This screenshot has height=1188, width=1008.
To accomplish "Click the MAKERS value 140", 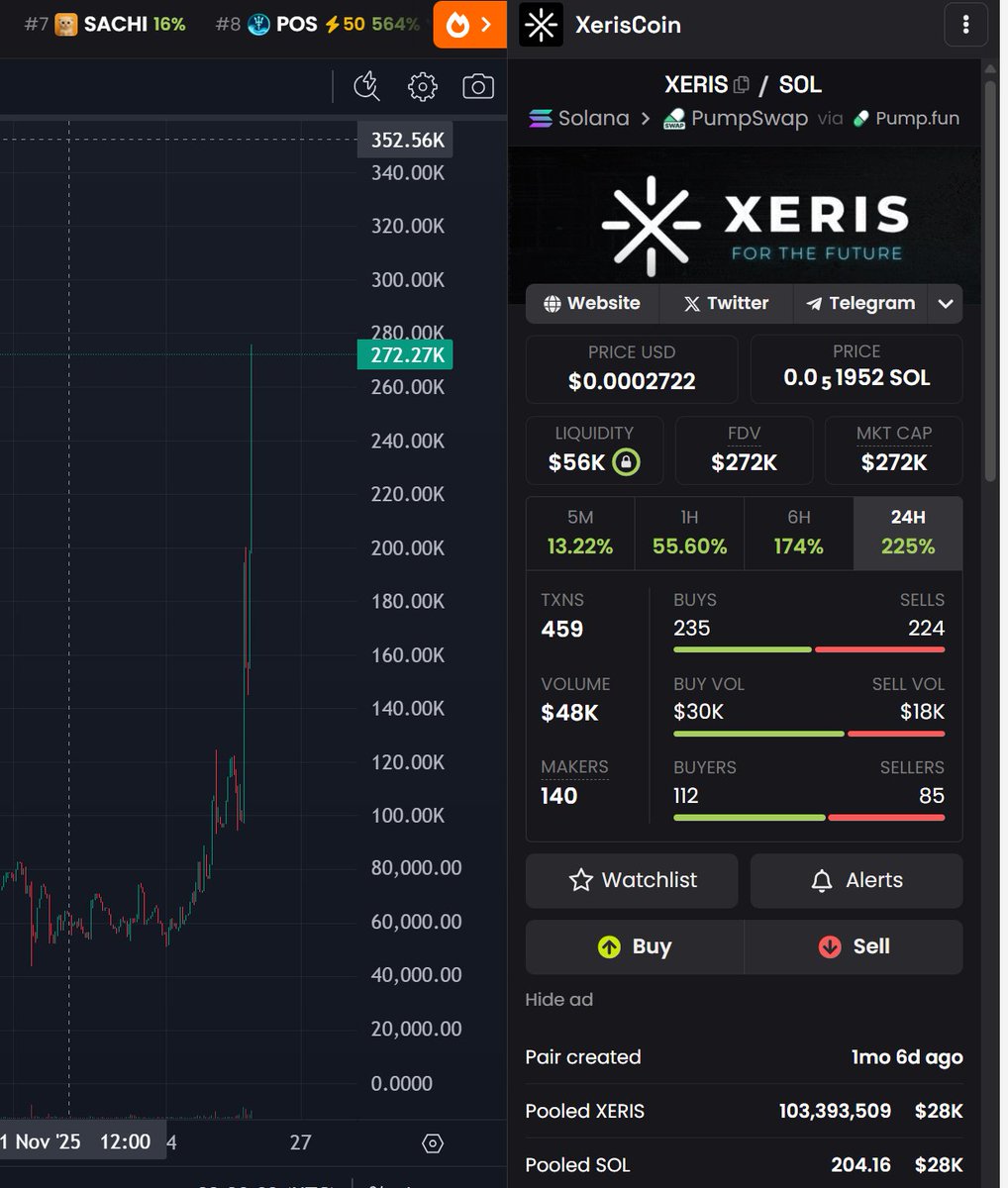I will [x=559, y=796].
